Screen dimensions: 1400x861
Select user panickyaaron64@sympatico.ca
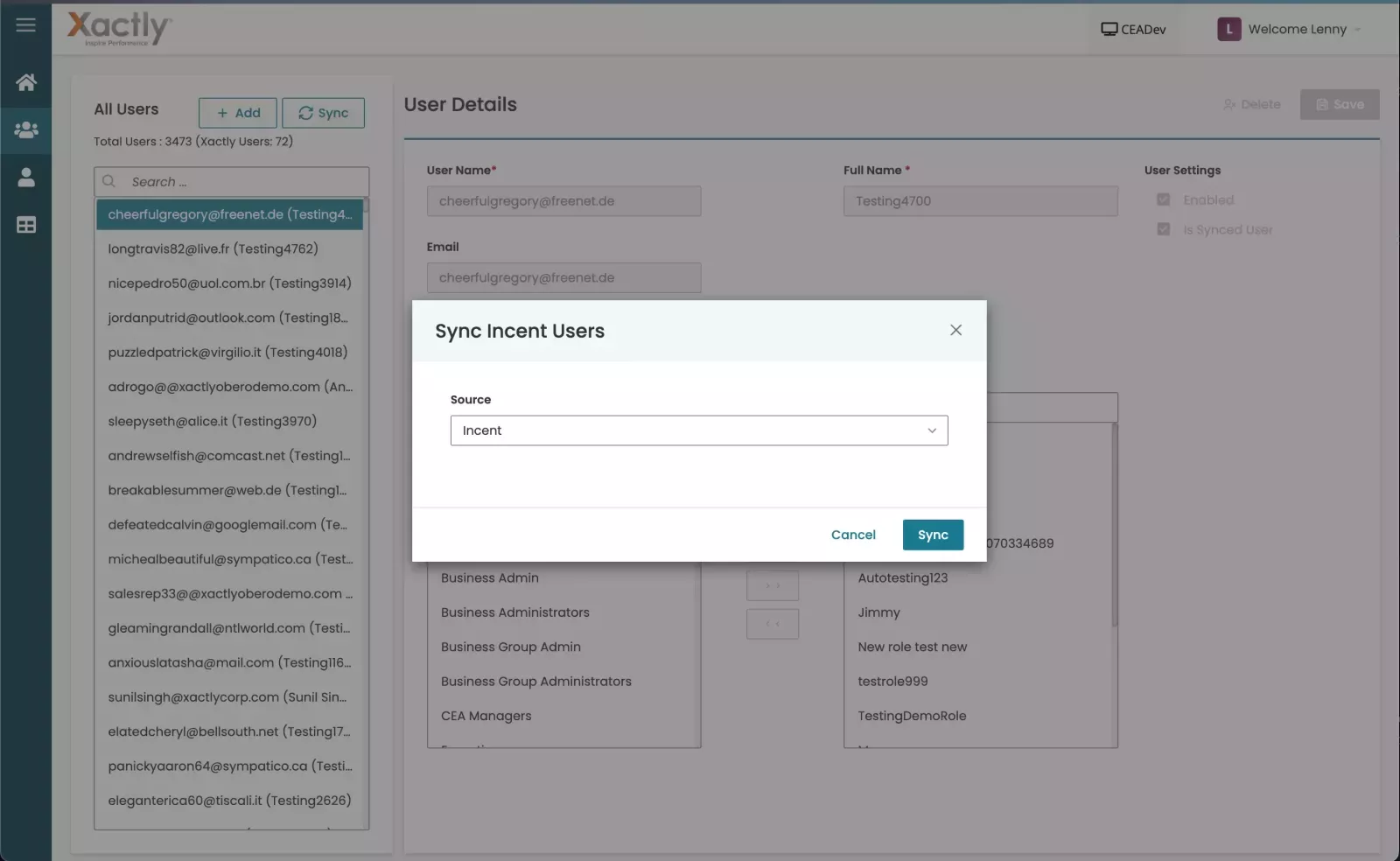click(229, 766)
